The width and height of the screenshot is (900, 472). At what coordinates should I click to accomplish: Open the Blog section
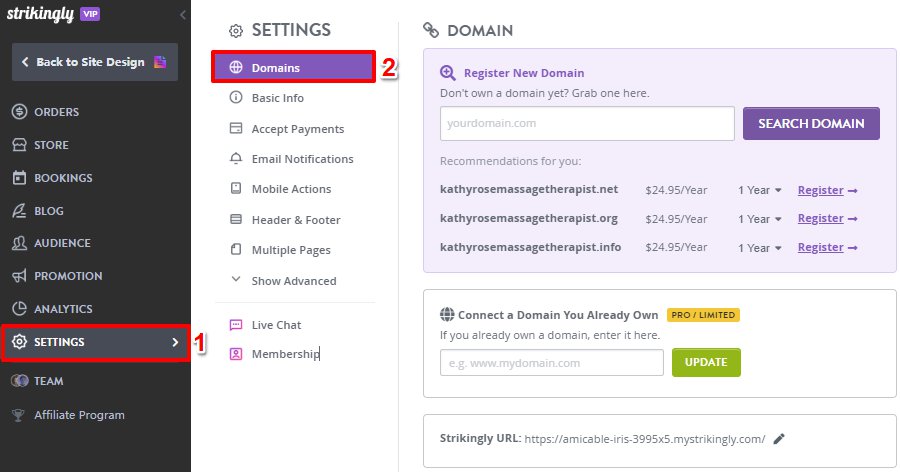point(49,211)
